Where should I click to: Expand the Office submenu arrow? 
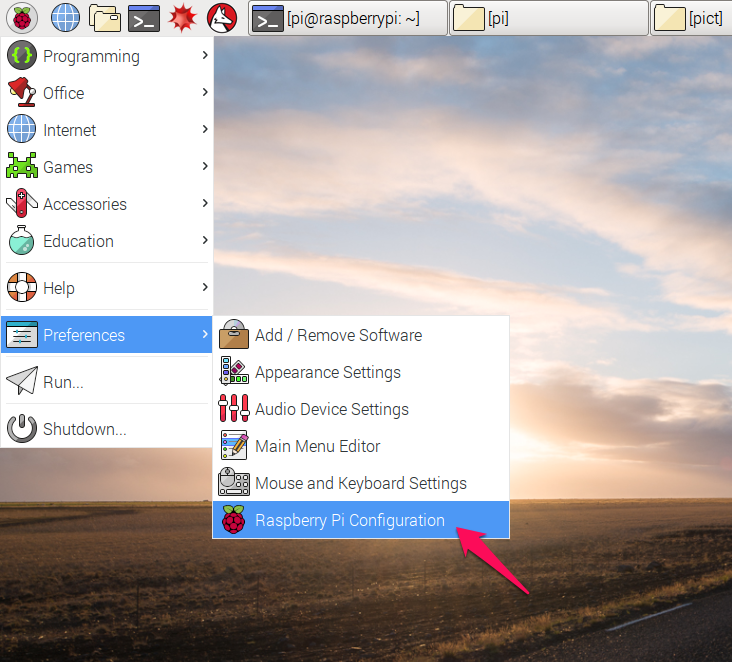pos(204,92)
